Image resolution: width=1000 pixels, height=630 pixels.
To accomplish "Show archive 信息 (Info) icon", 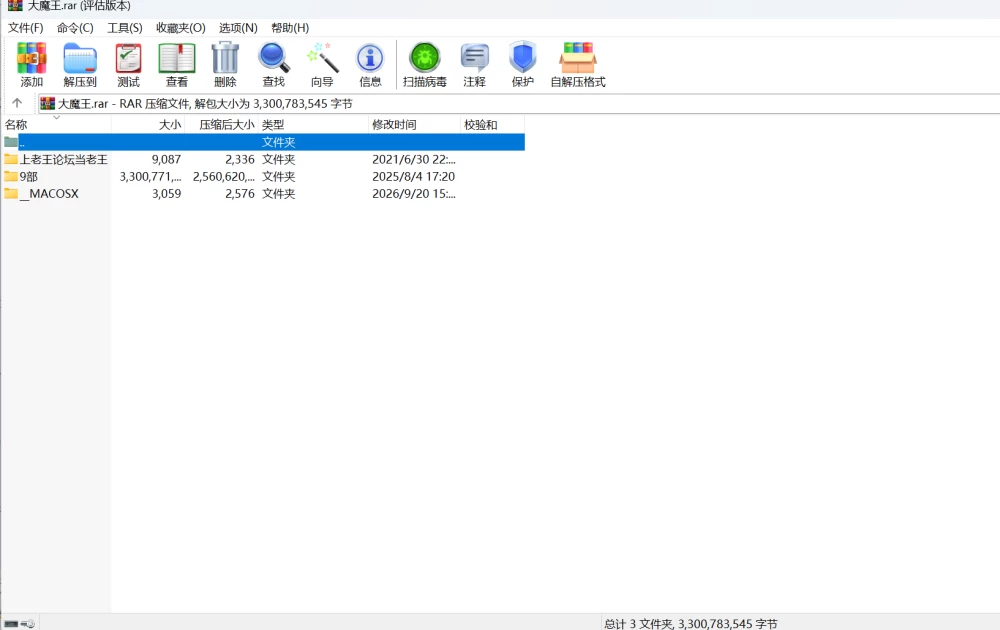I will (370, 58).
